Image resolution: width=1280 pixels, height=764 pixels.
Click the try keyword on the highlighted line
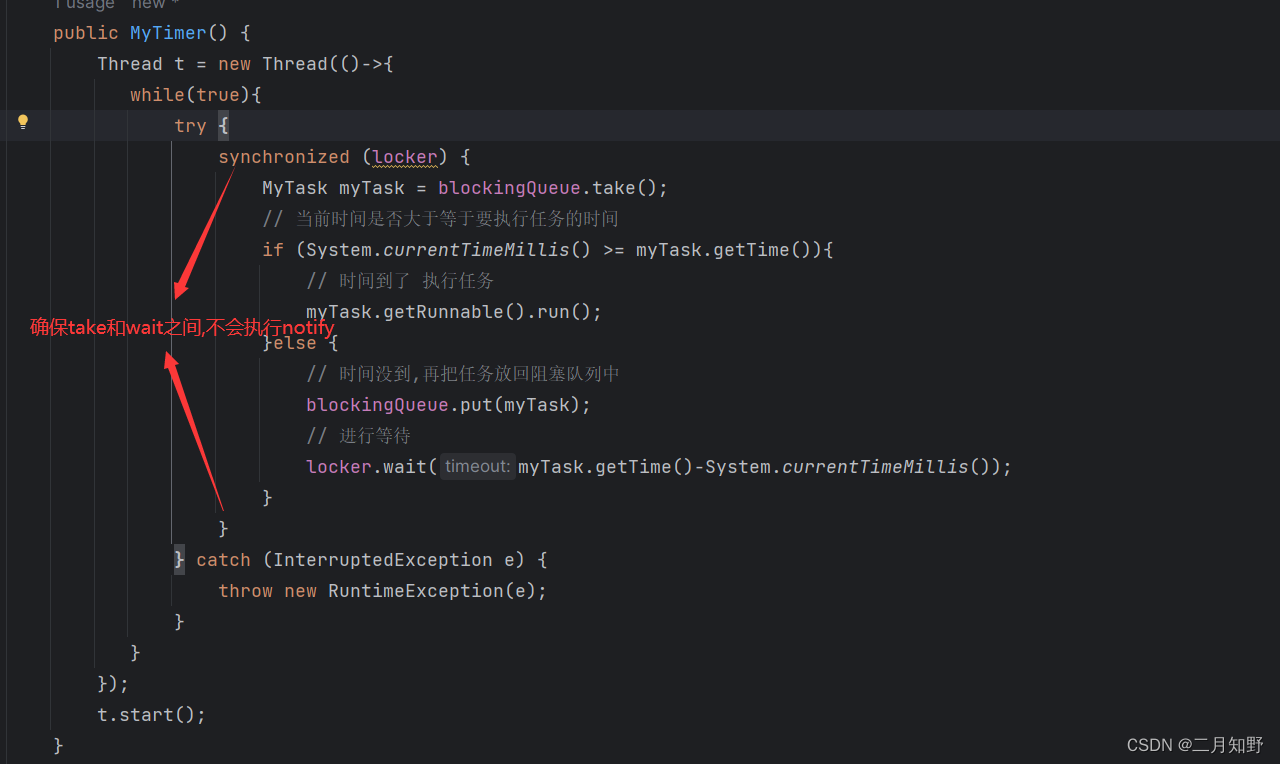[190, 125]
